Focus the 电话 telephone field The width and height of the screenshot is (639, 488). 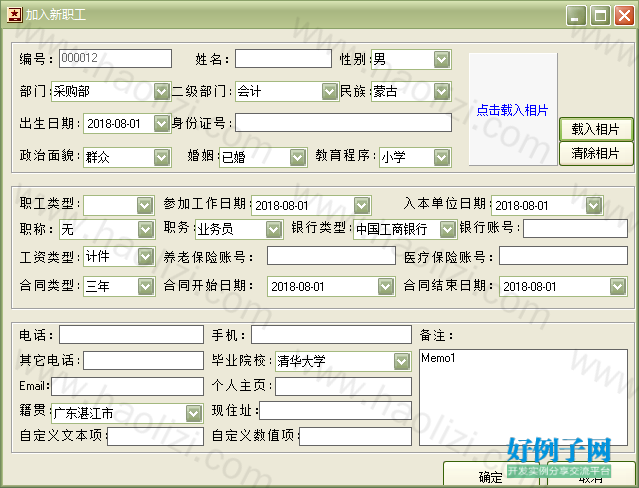pyautogui.click(x=132, y=335)
